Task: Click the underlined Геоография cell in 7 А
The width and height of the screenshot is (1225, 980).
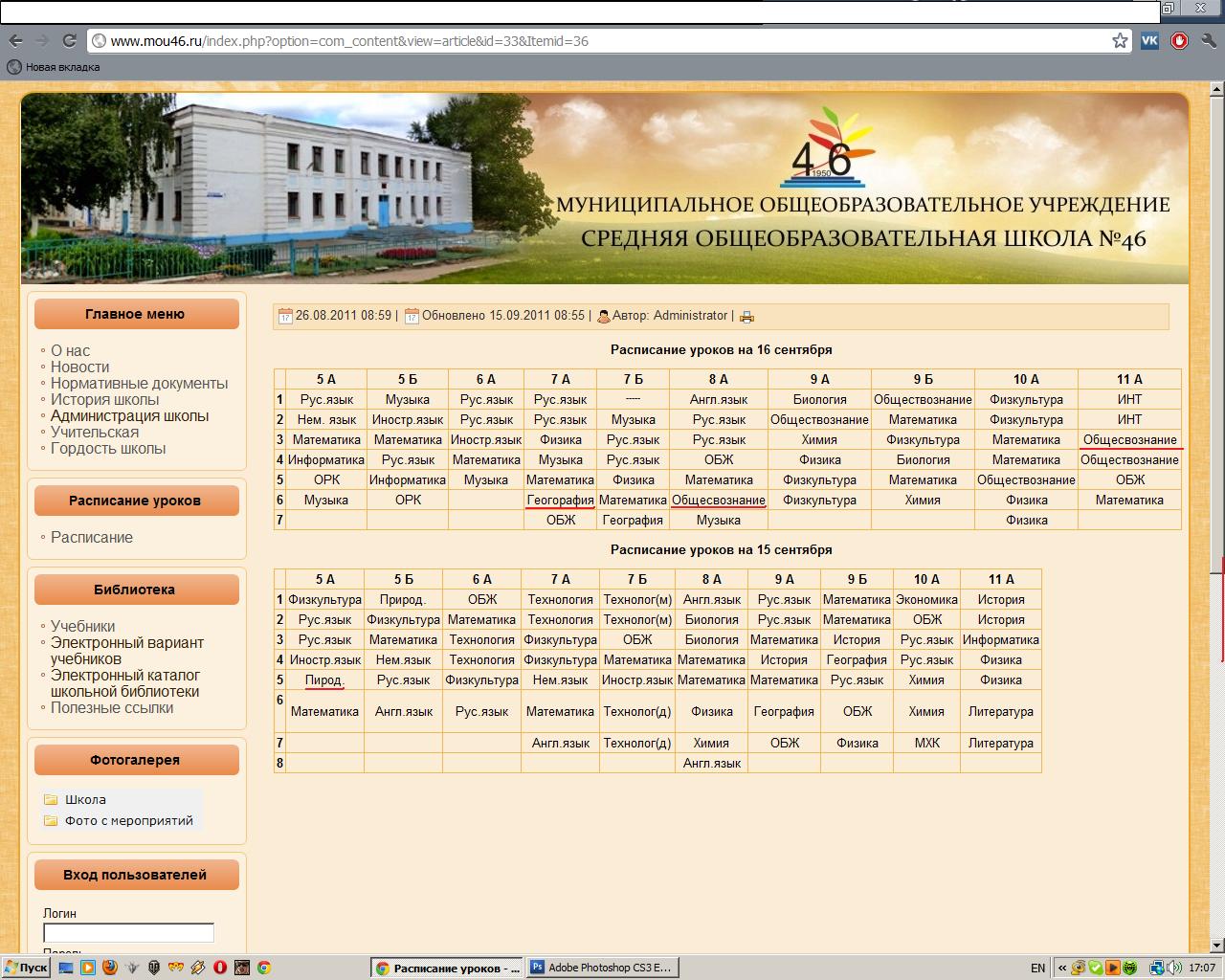Action: pyautogui.click(x=560, y=500)
